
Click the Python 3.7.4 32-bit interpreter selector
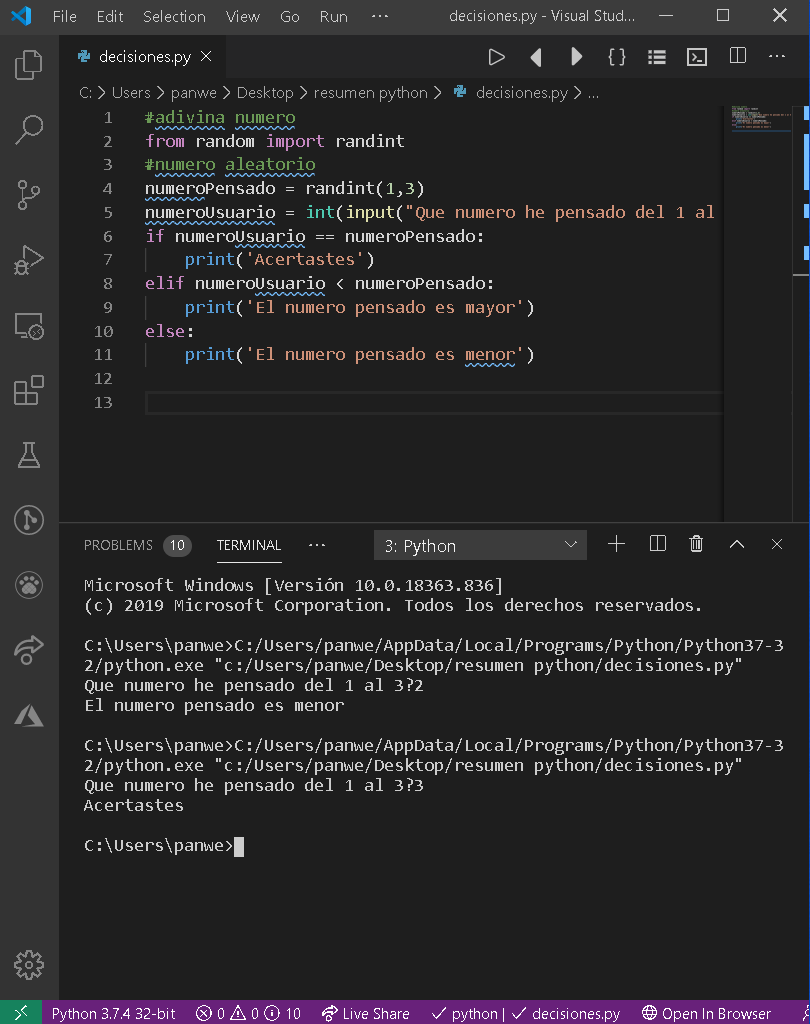coord(114,1013)
